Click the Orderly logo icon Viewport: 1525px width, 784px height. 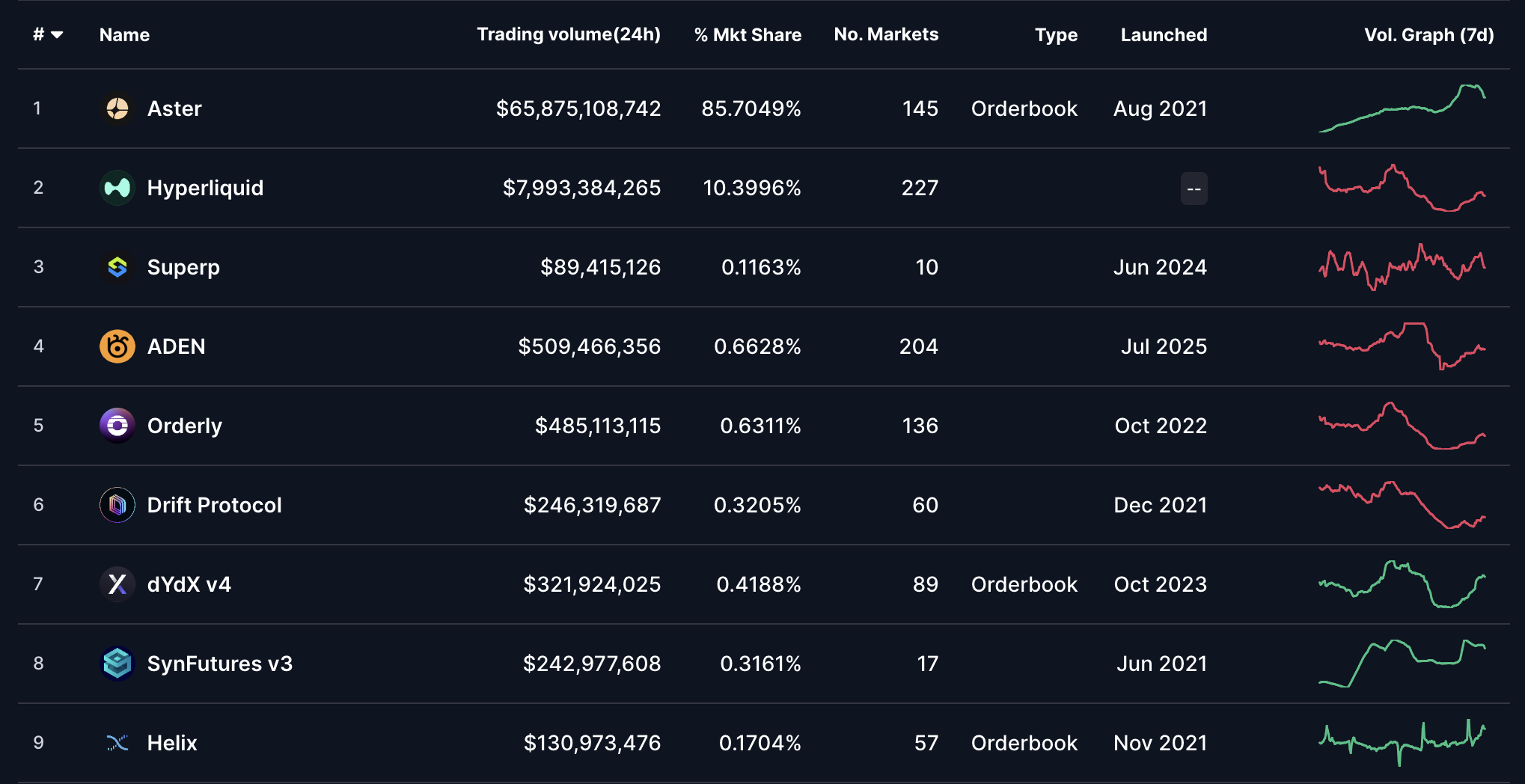coord(117,426)
